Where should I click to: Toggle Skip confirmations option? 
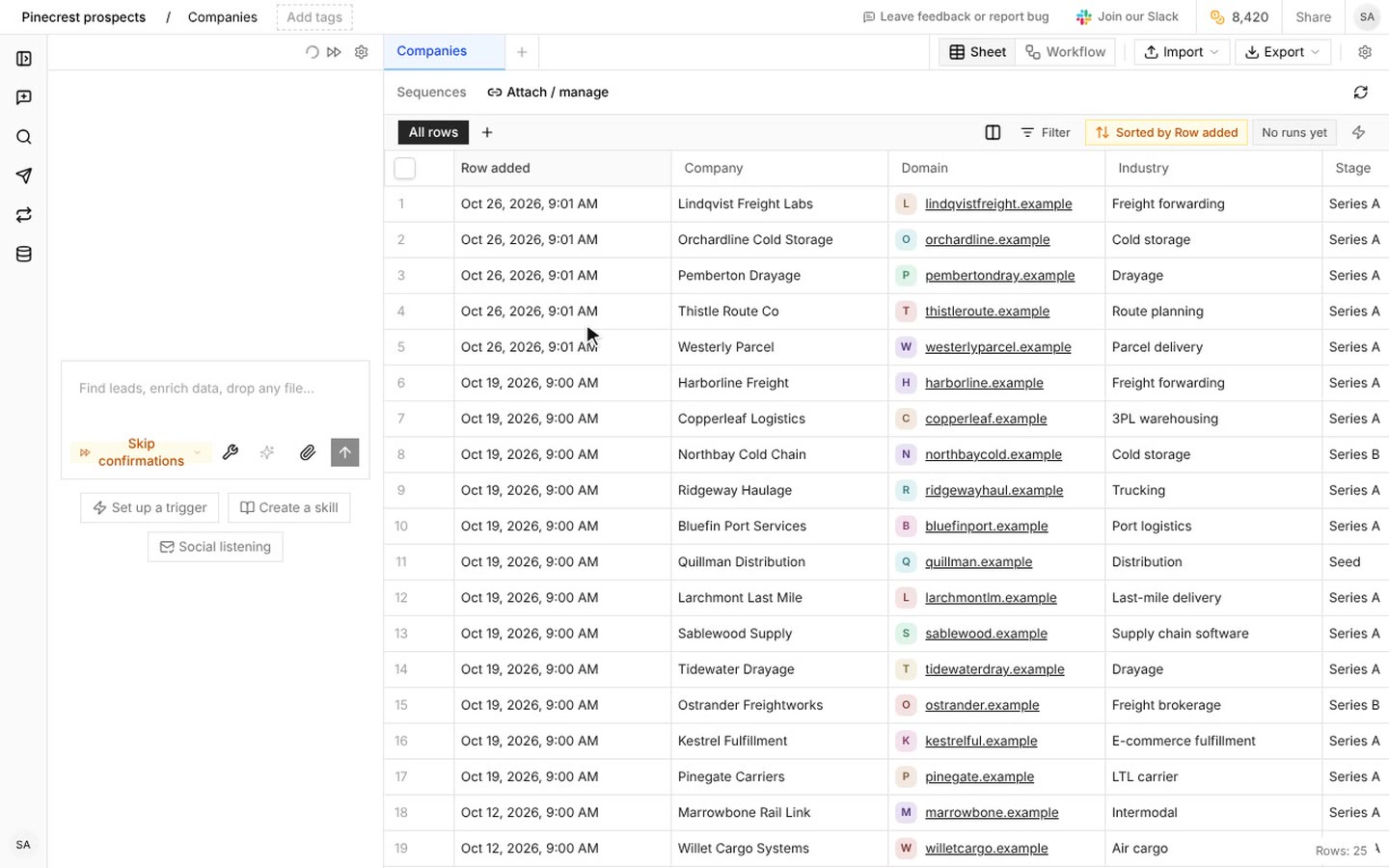click(x=141, y=452)
